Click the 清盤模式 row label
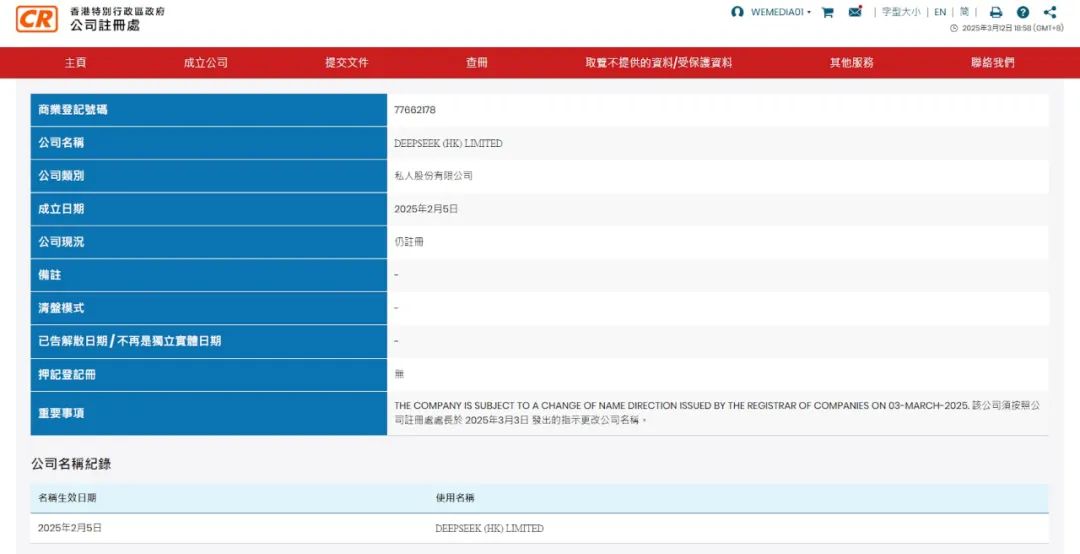Viewport: 1080px width, 554px height. (x=61, y=308)
